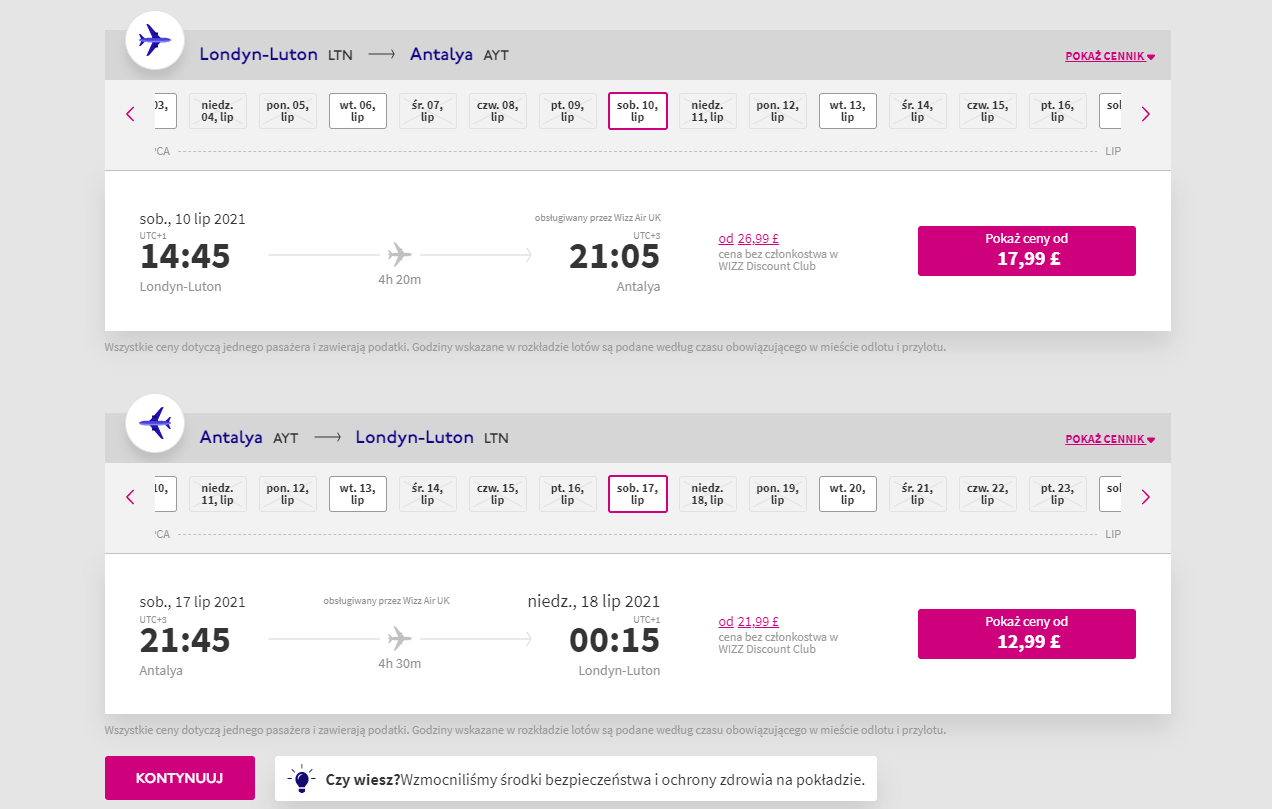Select outbound date wt. 06, lip
1272x809 pixels.
(x=357, y=111)
